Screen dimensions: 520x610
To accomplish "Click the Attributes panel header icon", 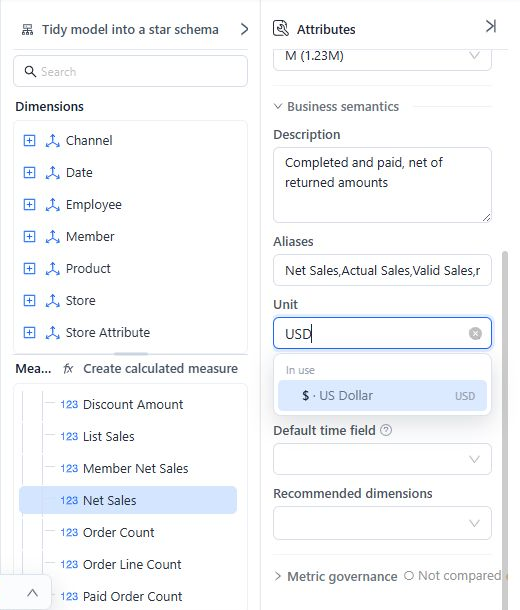I will (x=281, y=28).
